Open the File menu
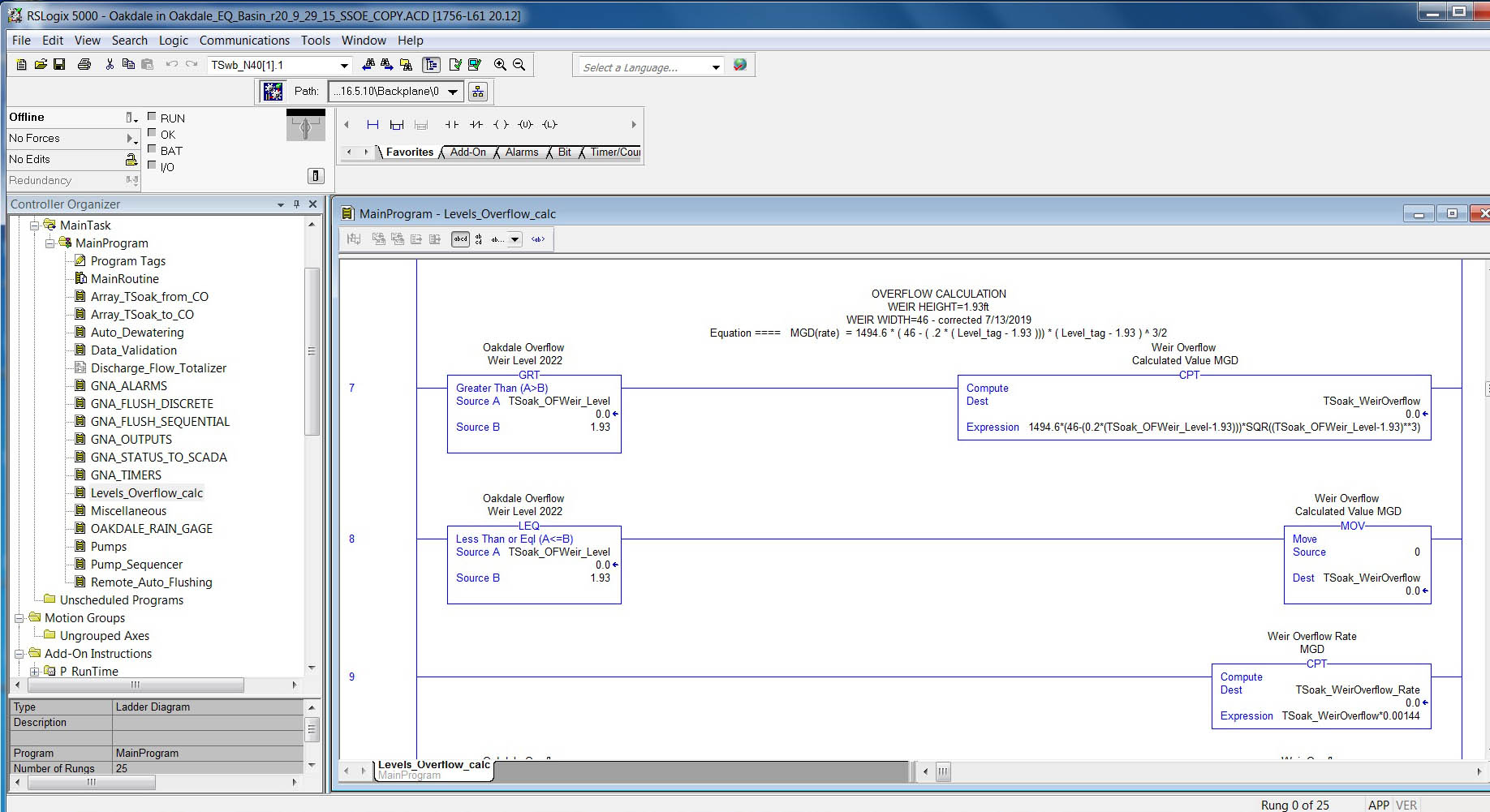Screen dimensions: 1490x812 [x=21, y=41]
